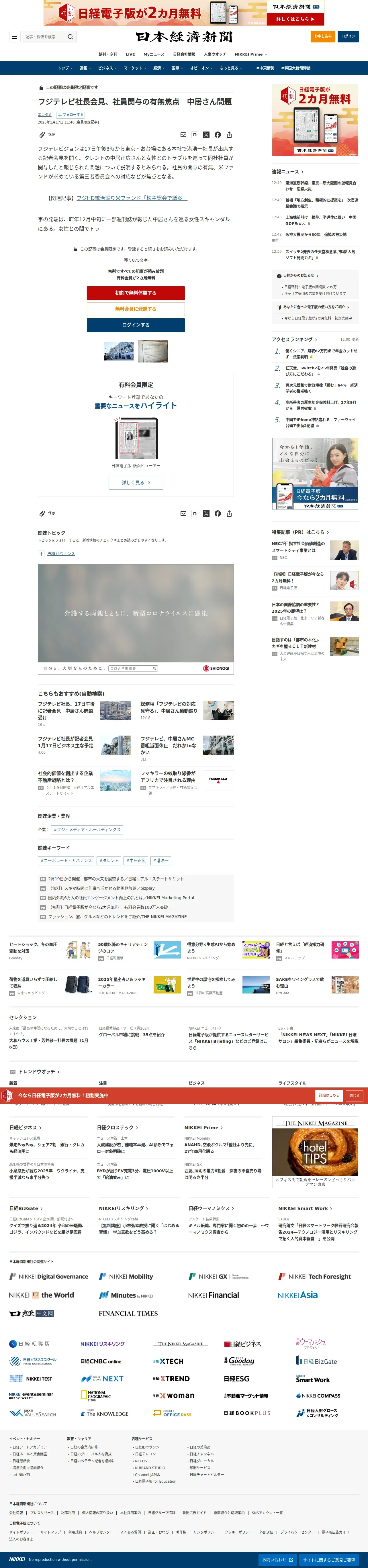The width and height of the screenshot is (368, 1568).
Task: Click the lower Facebook share icon
Action: (218, 513)
